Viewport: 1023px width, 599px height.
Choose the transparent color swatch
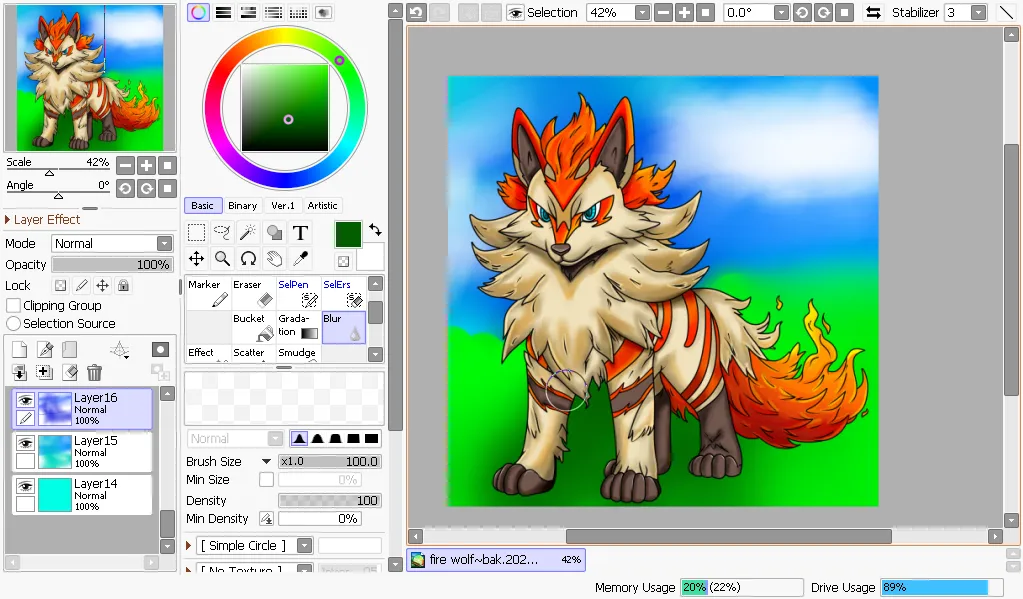click(x=343, y=262)
